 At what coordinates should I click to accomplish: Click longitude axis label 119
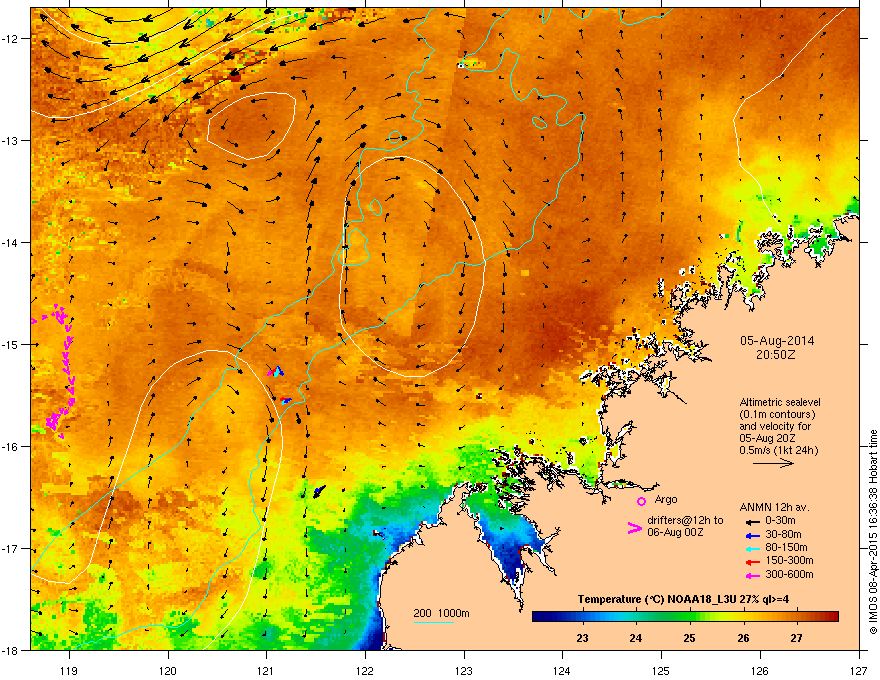(x=68, y=671)
